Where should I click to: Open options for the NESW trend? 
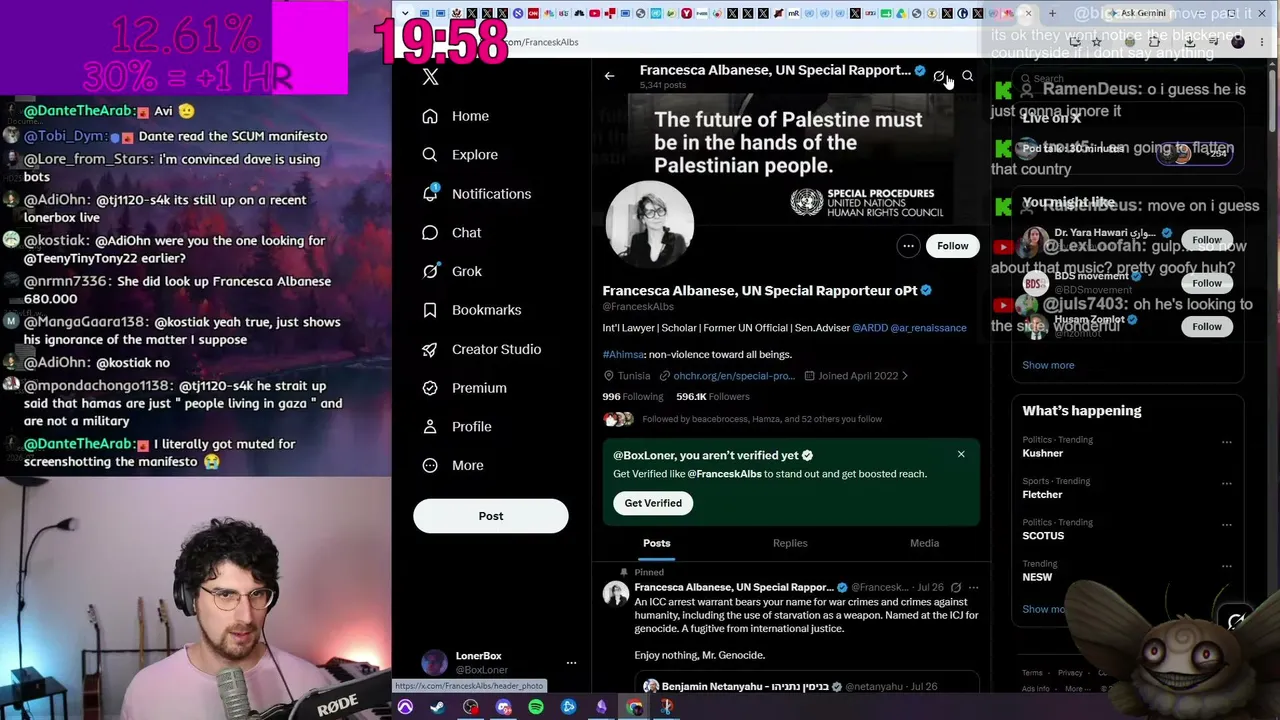click(1227, 565)
